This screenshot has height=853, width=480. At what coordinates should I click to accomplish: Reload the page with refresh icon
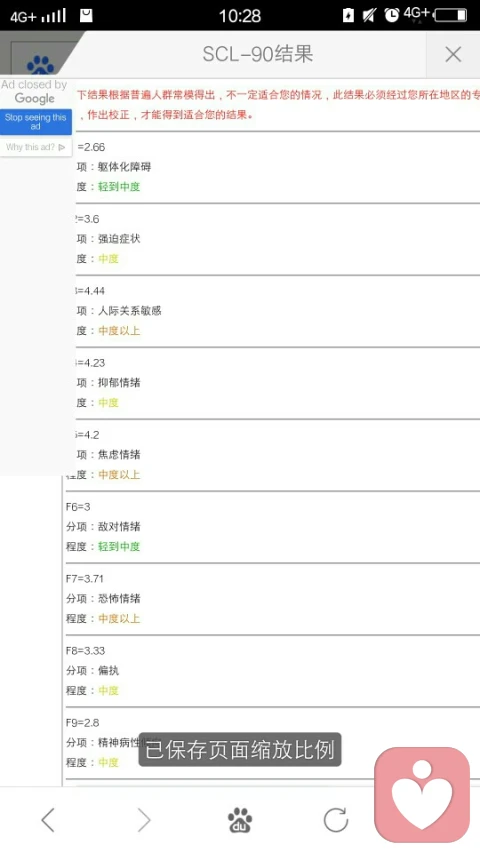pyautogui.click(x=336, y=820)
